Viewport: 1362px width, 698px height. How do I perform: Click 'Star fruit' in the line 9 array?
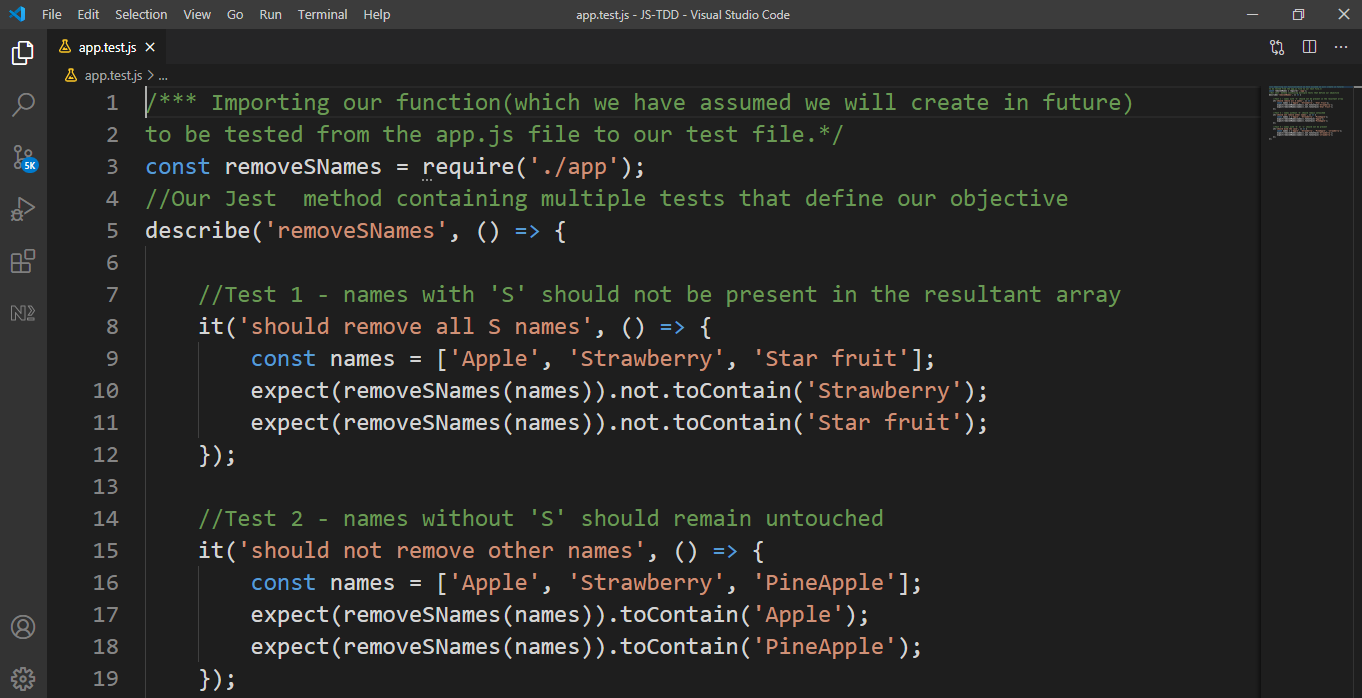click(832, 359)
